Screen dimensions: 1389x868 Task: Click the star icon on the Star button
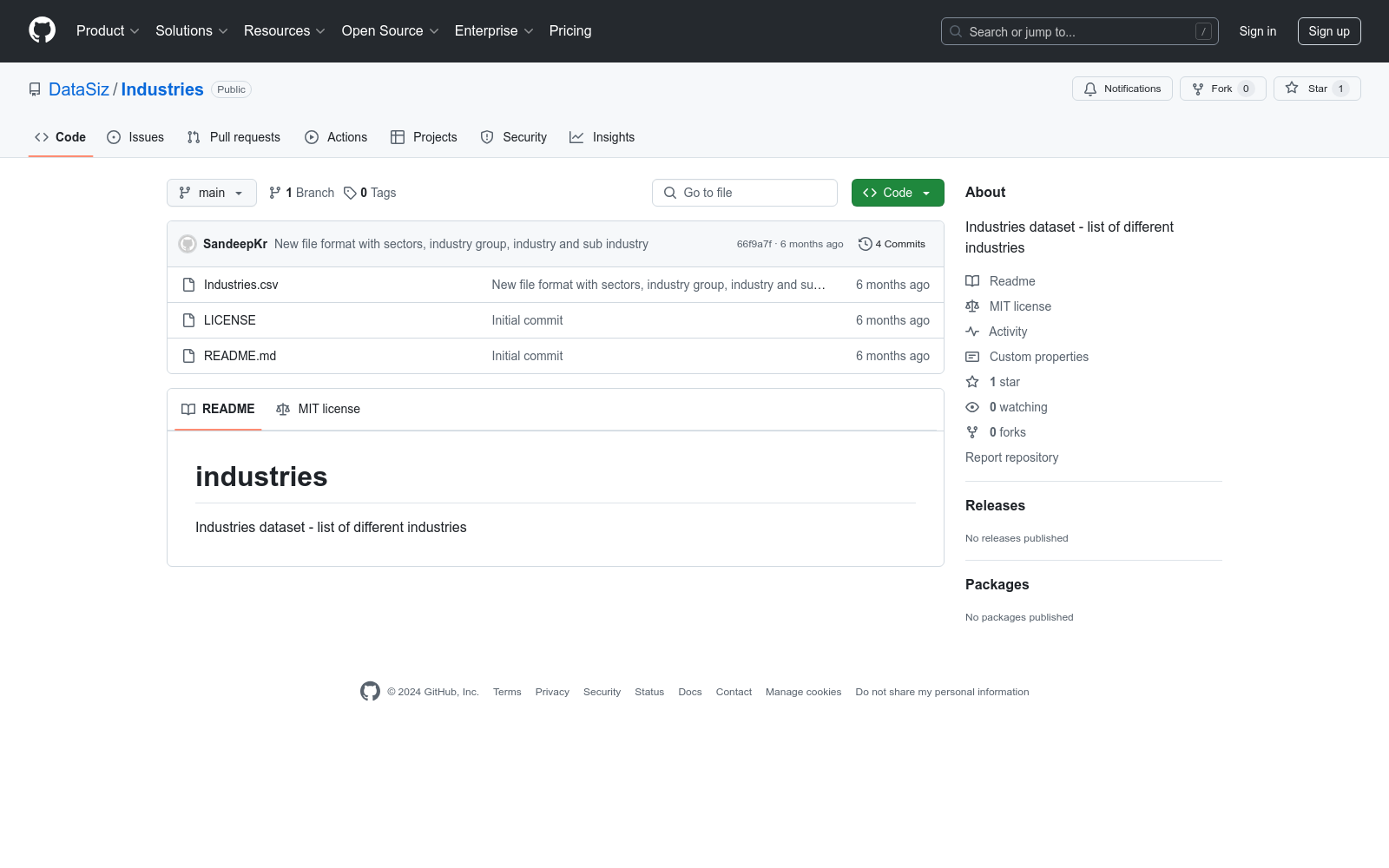pyautogui.click(x=1292, y=88)
